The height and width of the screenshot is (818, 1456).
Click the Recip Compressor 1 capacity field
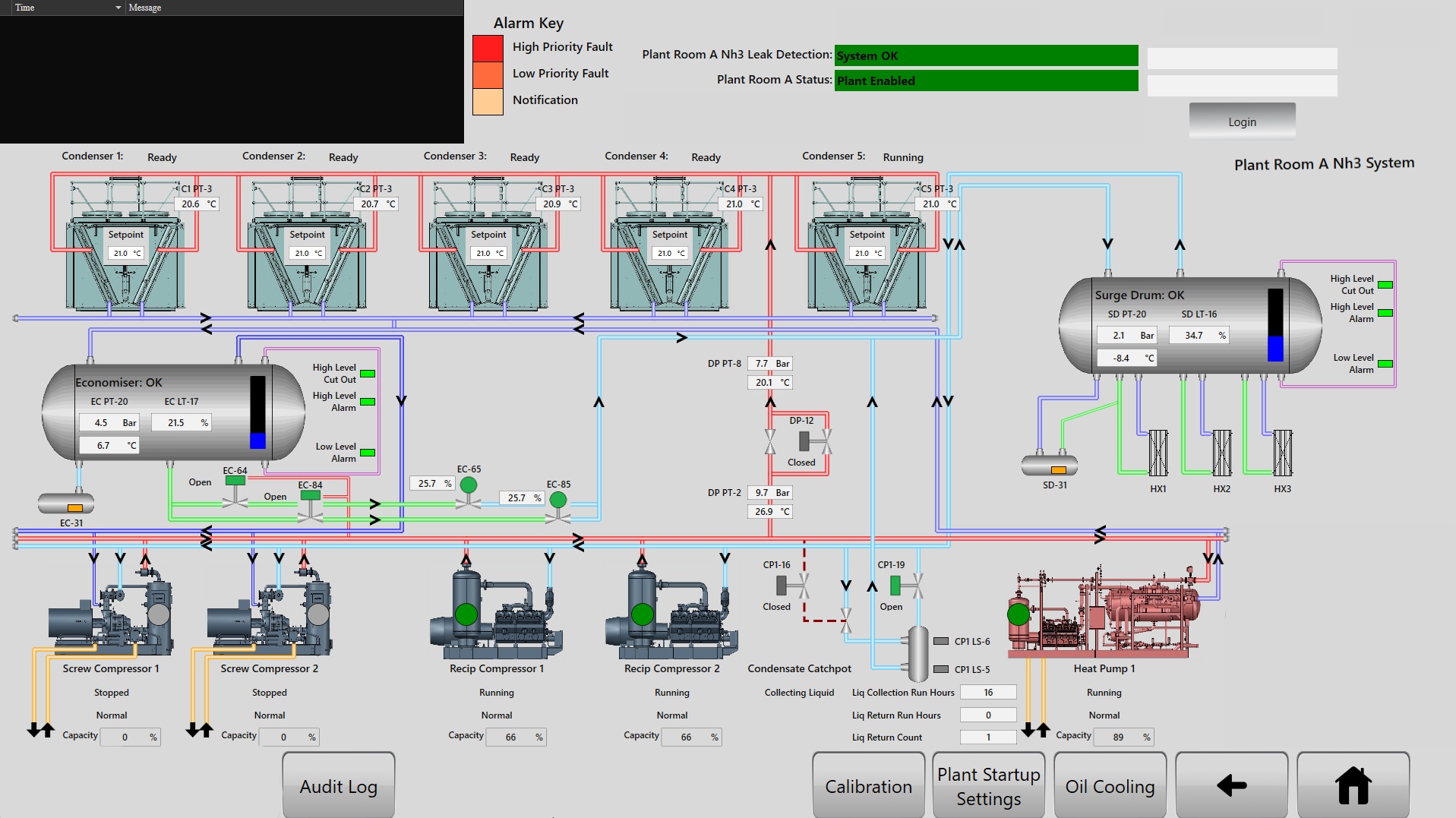(x=516, y=736)
